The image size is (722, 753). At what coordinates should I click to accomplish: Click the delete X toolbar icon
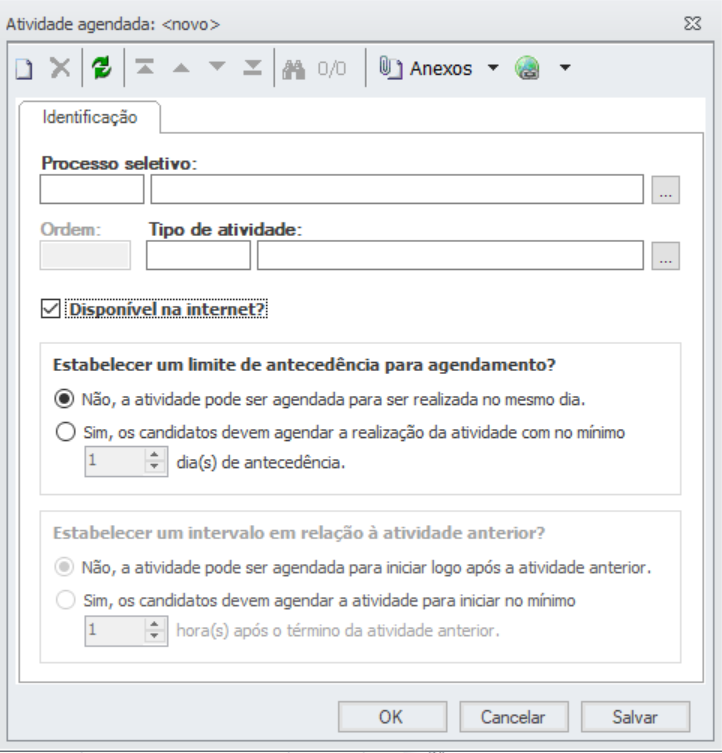pos(61,68)
